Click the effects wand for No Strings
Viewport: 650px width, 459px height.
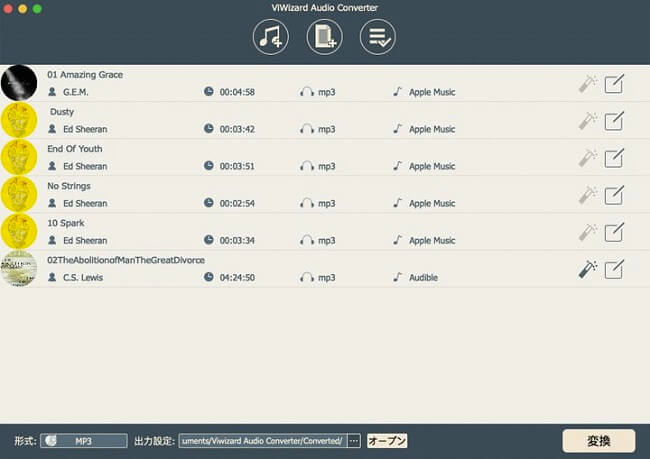[x=588, y=195]
